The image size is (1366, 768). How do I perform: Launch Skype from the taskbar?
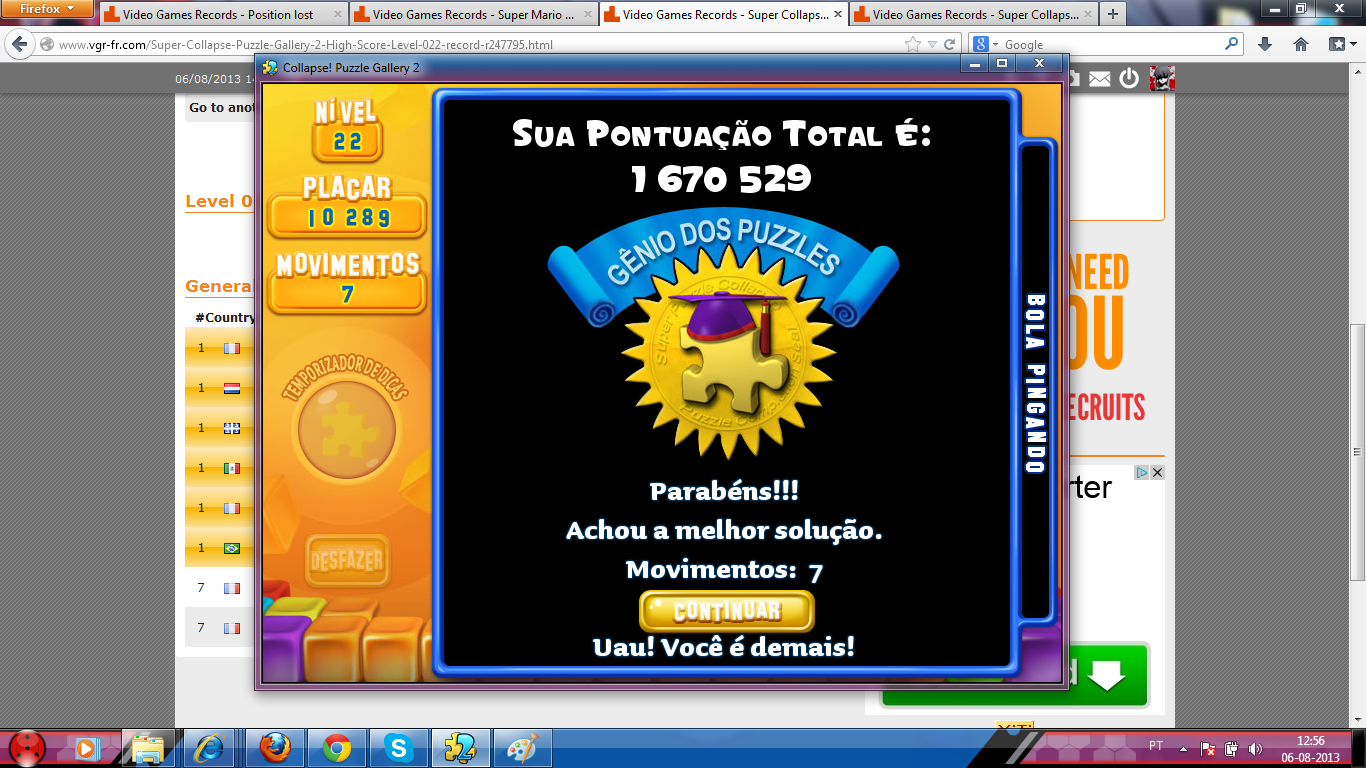point(399,748)
